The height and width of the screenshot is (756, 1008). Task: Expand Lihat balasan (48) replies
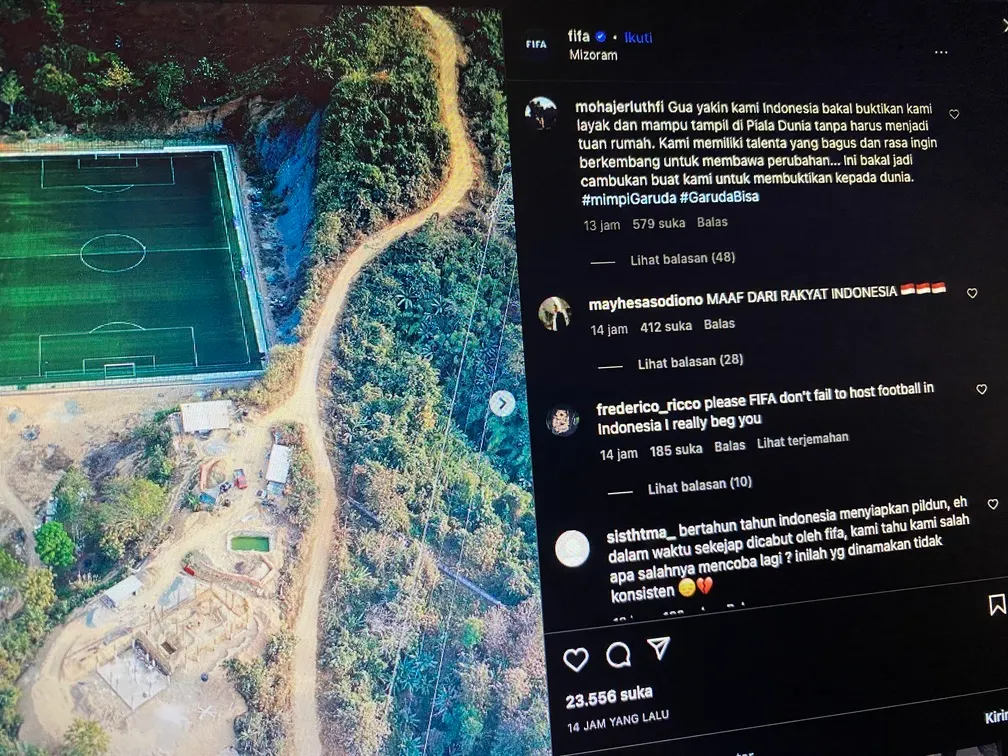682,258
